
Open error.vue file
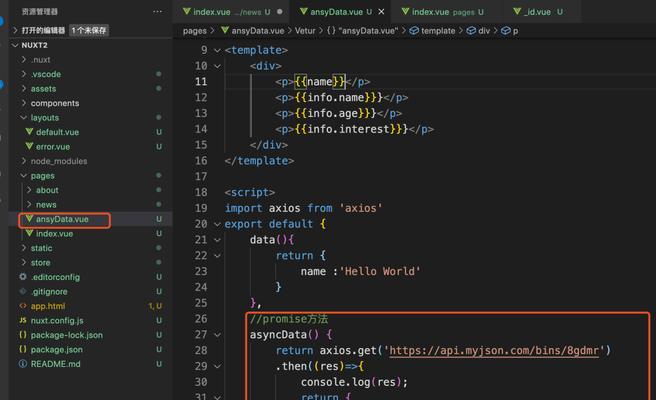pyautogui.click(x=53, y=146)
